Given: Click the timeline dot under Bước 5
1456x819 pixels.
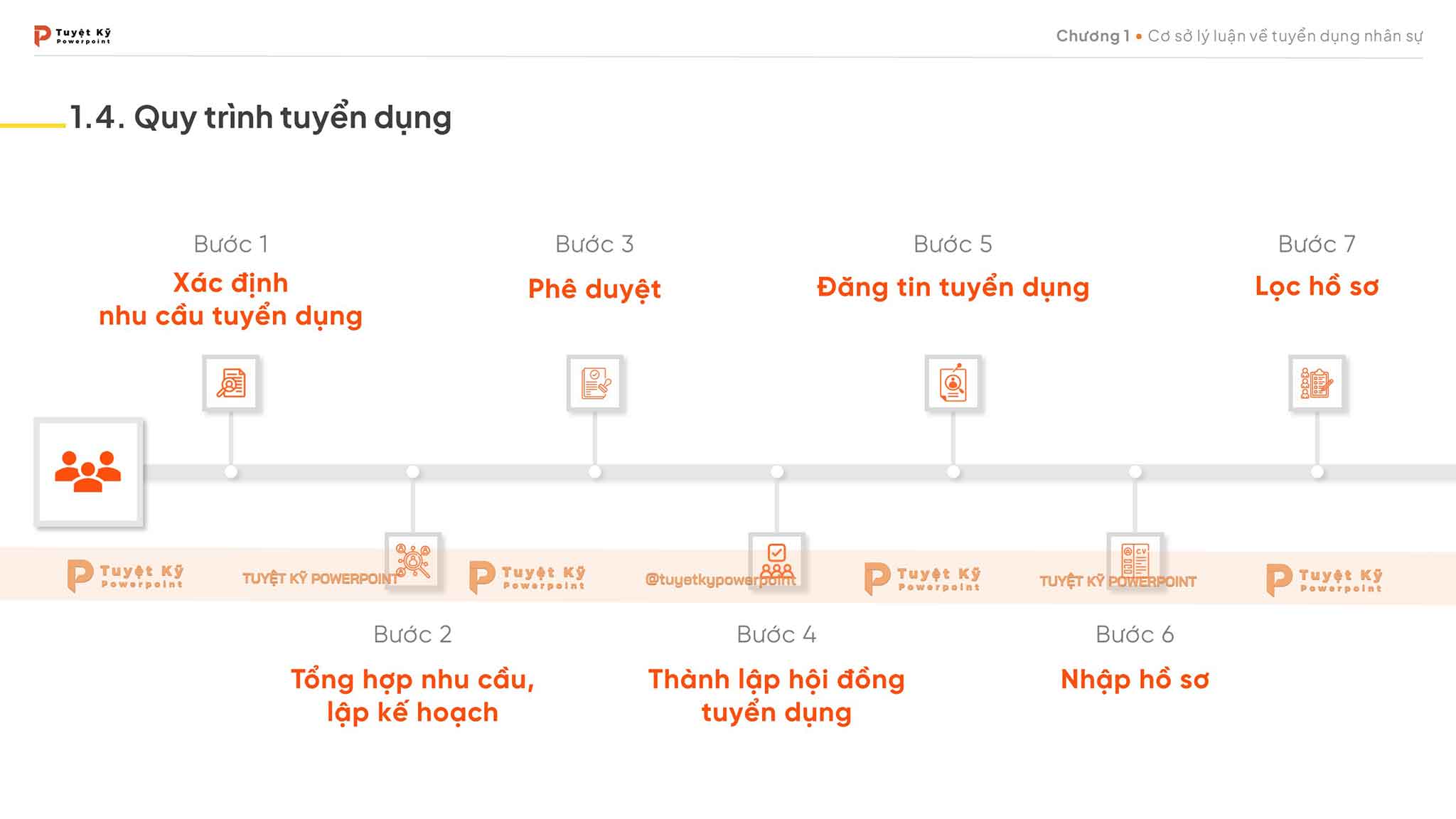Looking at the screenshot, I should coord(953,471).
